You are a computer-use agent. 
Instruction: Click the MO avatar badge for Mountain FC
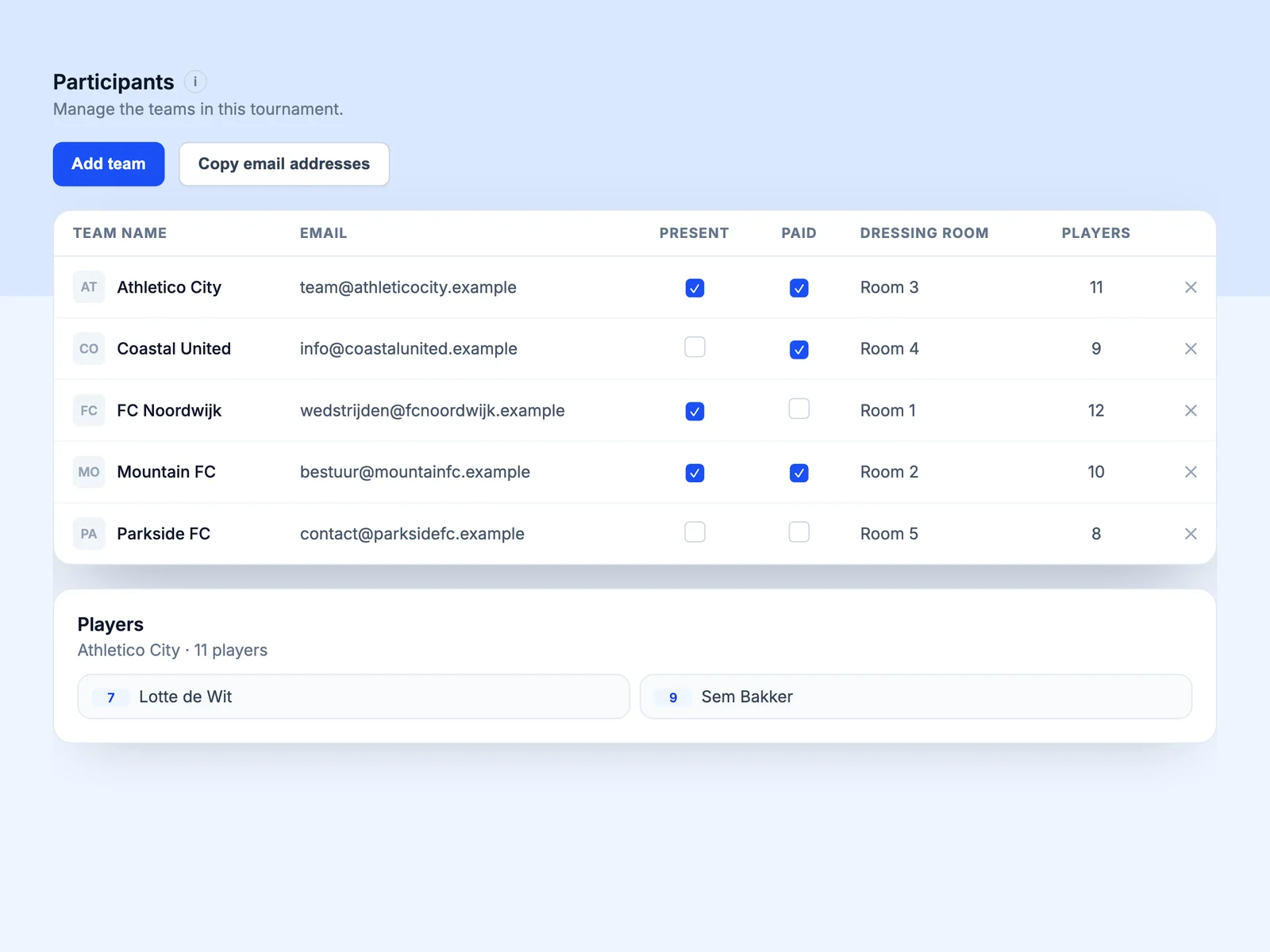[89, 472]
